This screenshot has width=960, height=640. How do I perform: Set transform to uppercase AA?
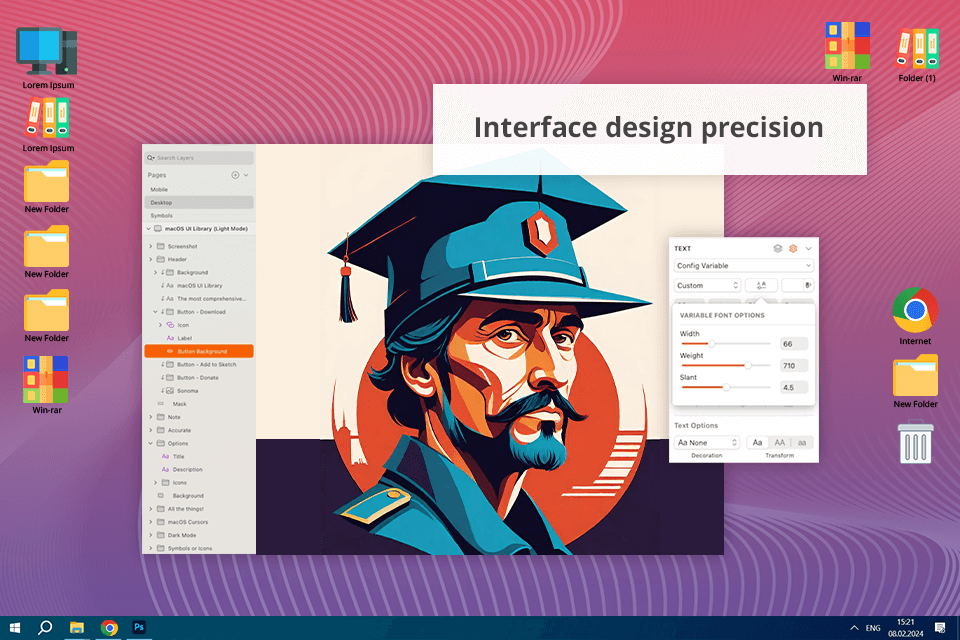coord(779,443)
